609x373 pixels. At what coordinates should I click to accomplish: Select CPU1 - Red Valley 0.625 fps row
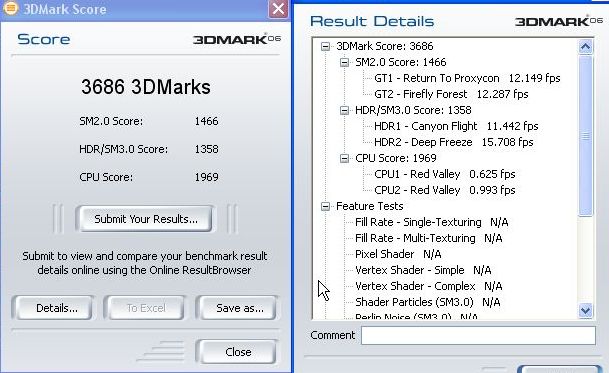point(445,174)
